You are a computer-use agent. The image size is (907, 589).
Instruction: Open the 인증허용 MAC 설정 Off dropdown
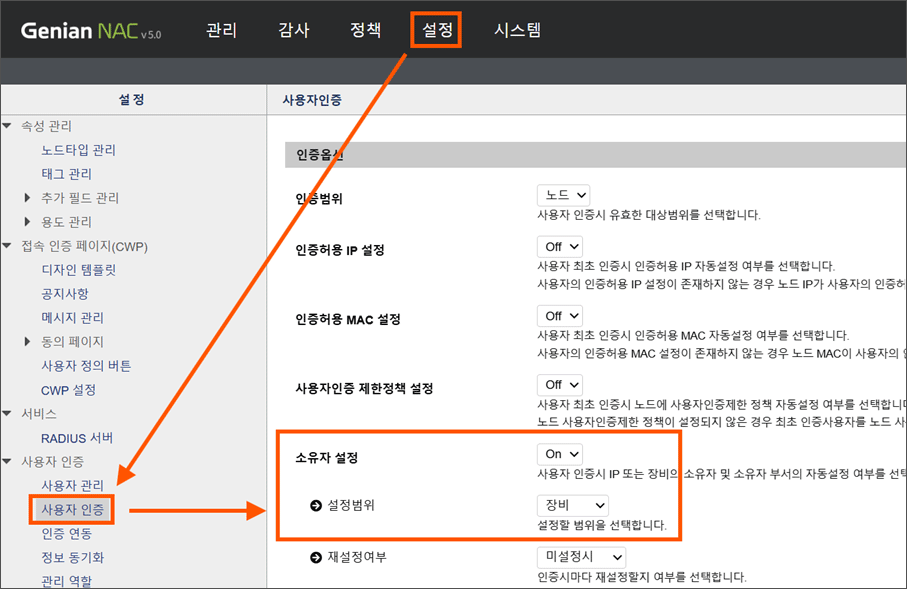(559, 316)
